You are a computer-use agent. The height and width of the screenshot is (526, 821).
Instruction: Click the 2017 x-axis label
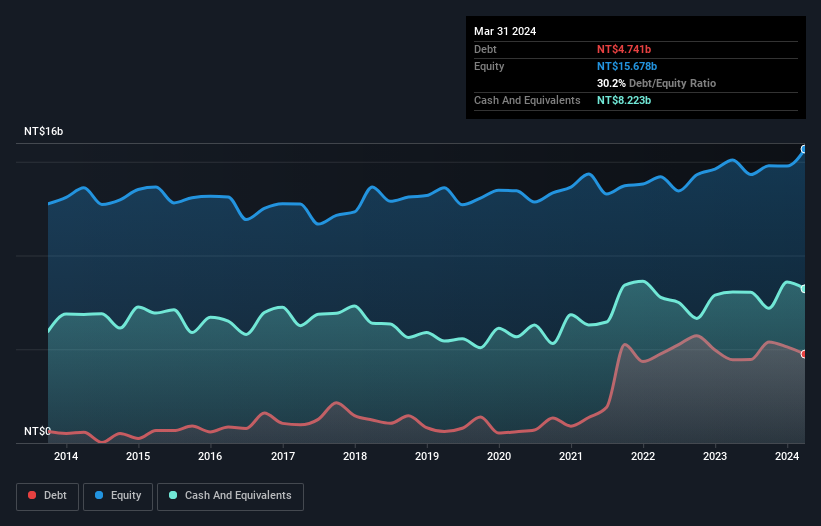283,456
